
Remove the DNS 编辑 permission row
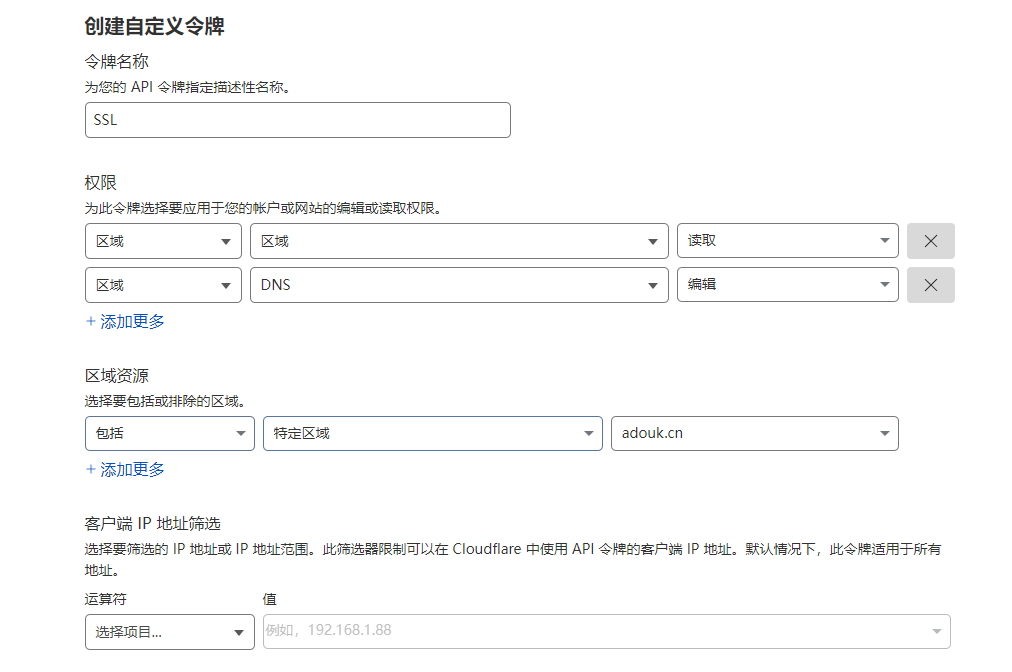pyautogui.click(x=930, y=285)
